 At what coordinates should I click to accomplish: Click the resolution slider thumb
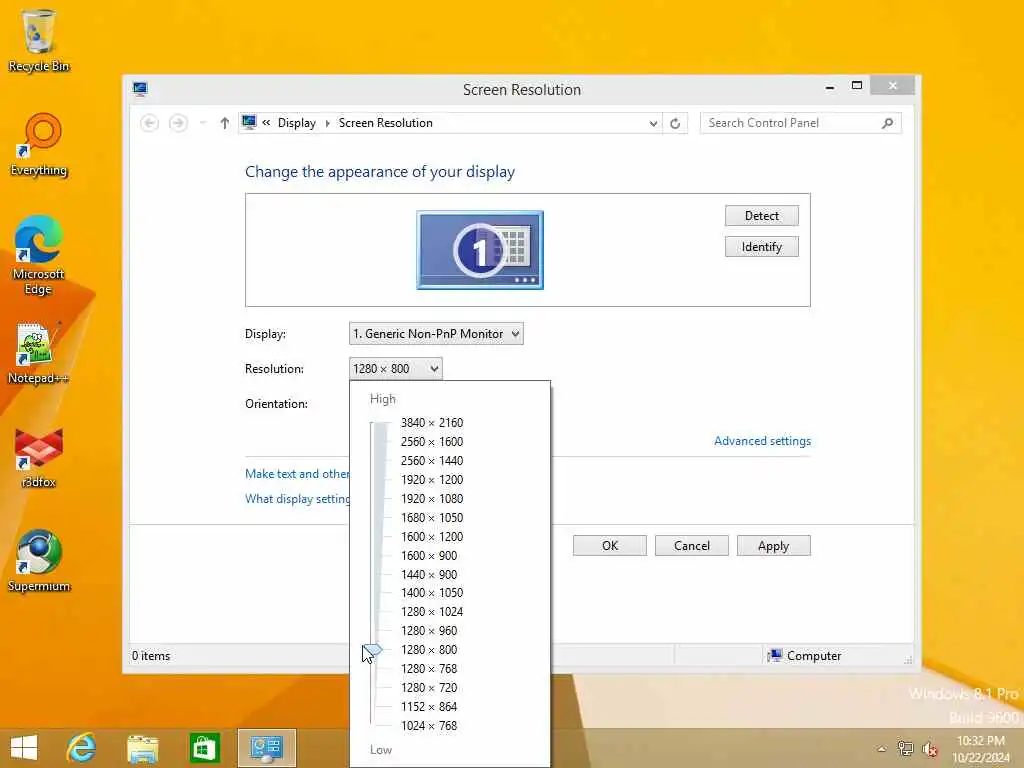[x=372, y=650]
